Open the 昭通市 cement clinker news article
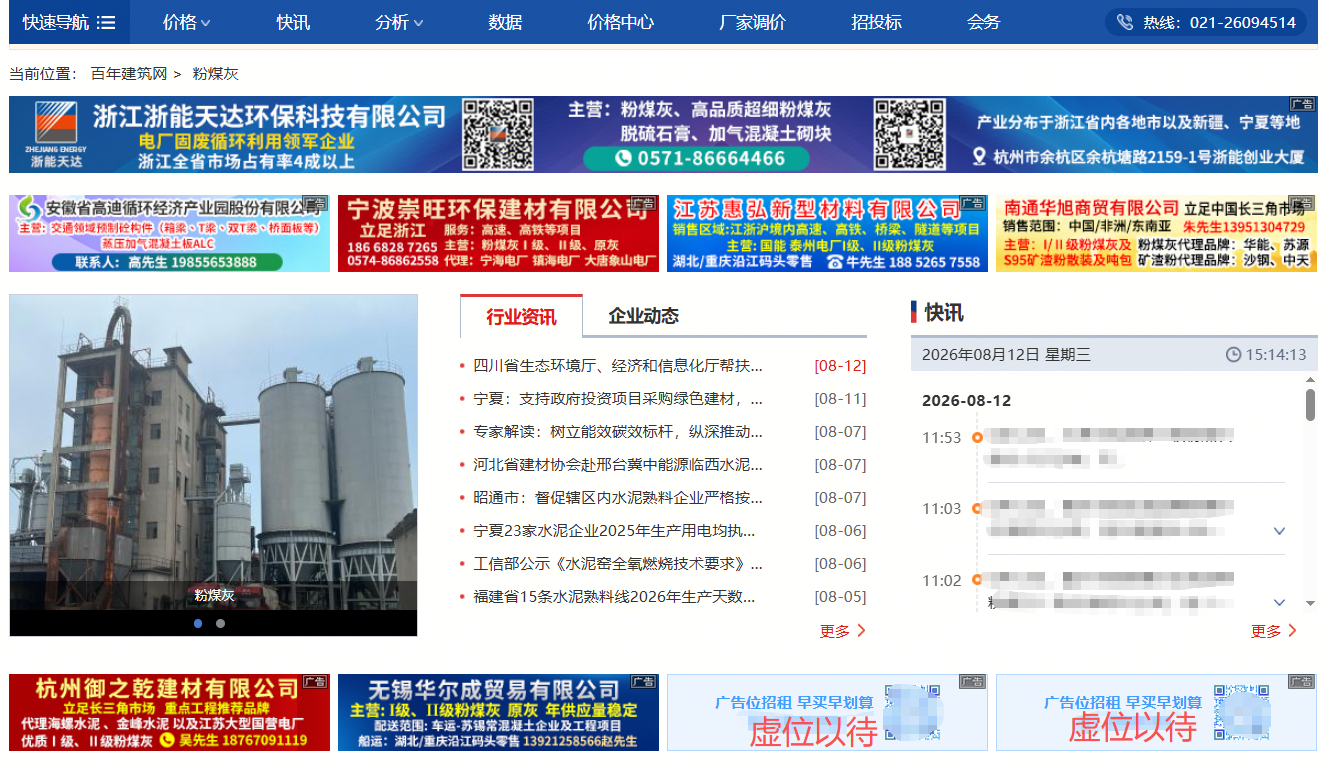The image size is (1331, 768). click(x=618, y=498)
